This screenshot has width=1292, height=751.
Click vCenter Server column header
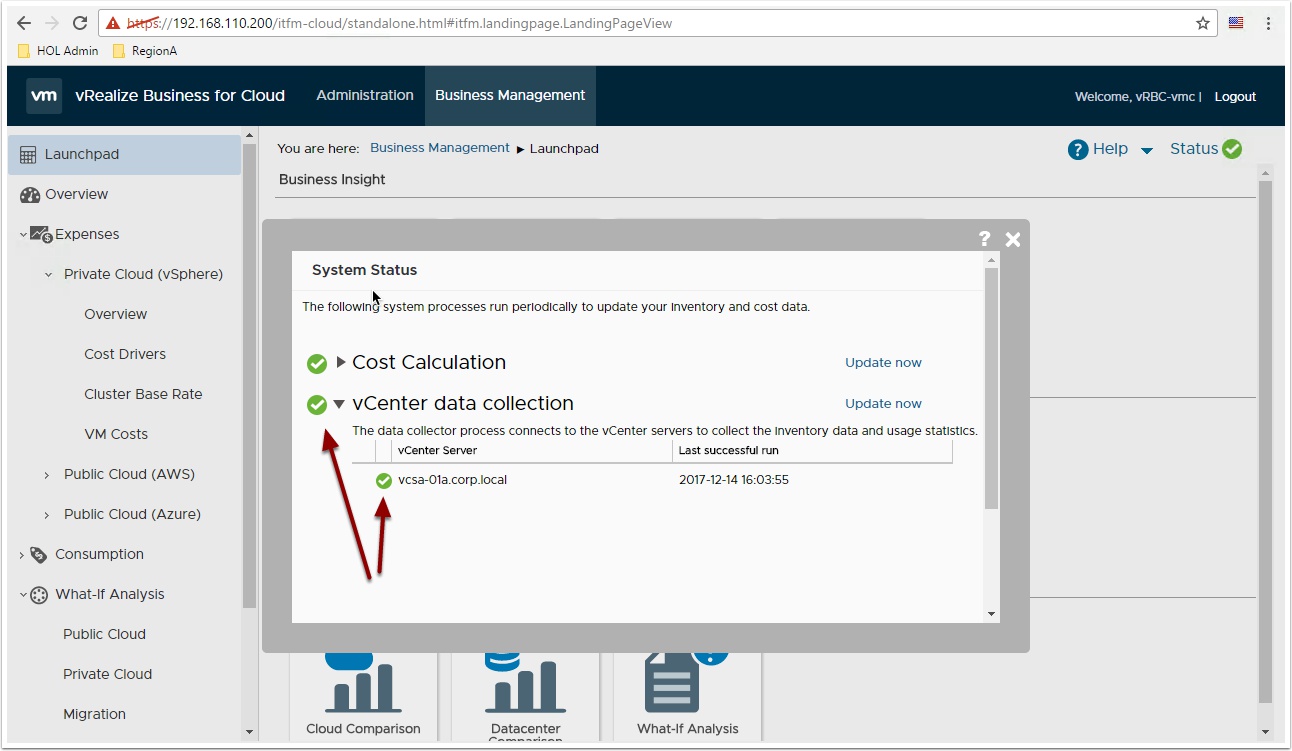coord(533,451)
